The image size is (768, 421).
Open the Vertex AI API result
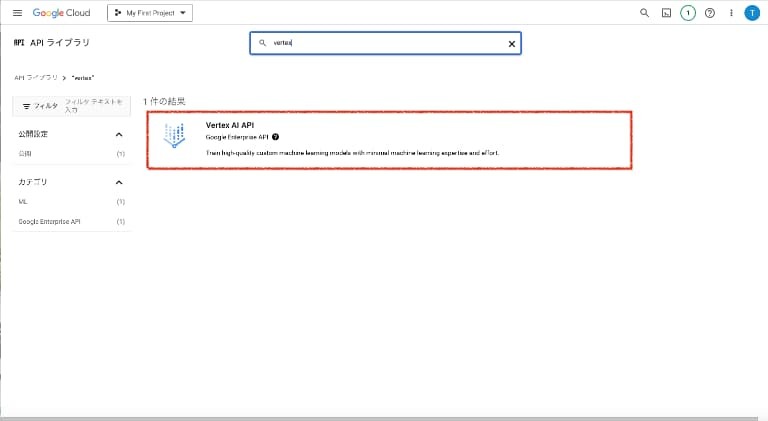tap(389, 140)
